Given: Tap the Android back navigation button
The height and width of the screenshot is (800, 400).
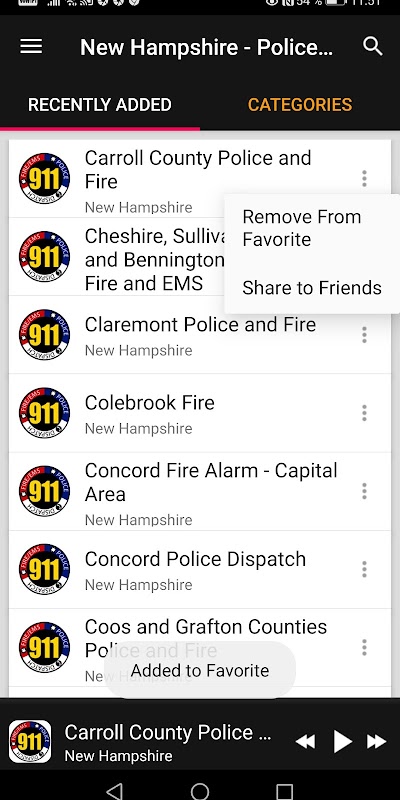Looking at the screenshot, I should point(115,791).
